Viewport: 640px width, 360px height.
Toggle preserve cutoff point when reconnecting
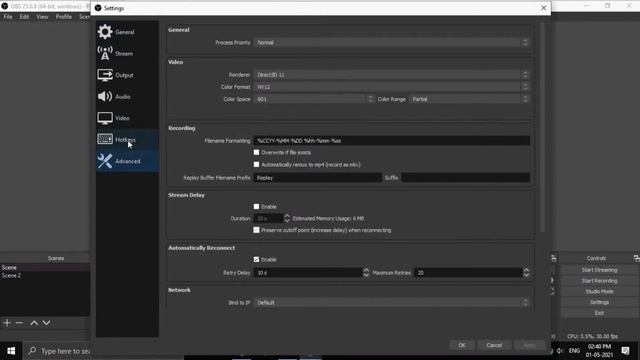(256, 230)
